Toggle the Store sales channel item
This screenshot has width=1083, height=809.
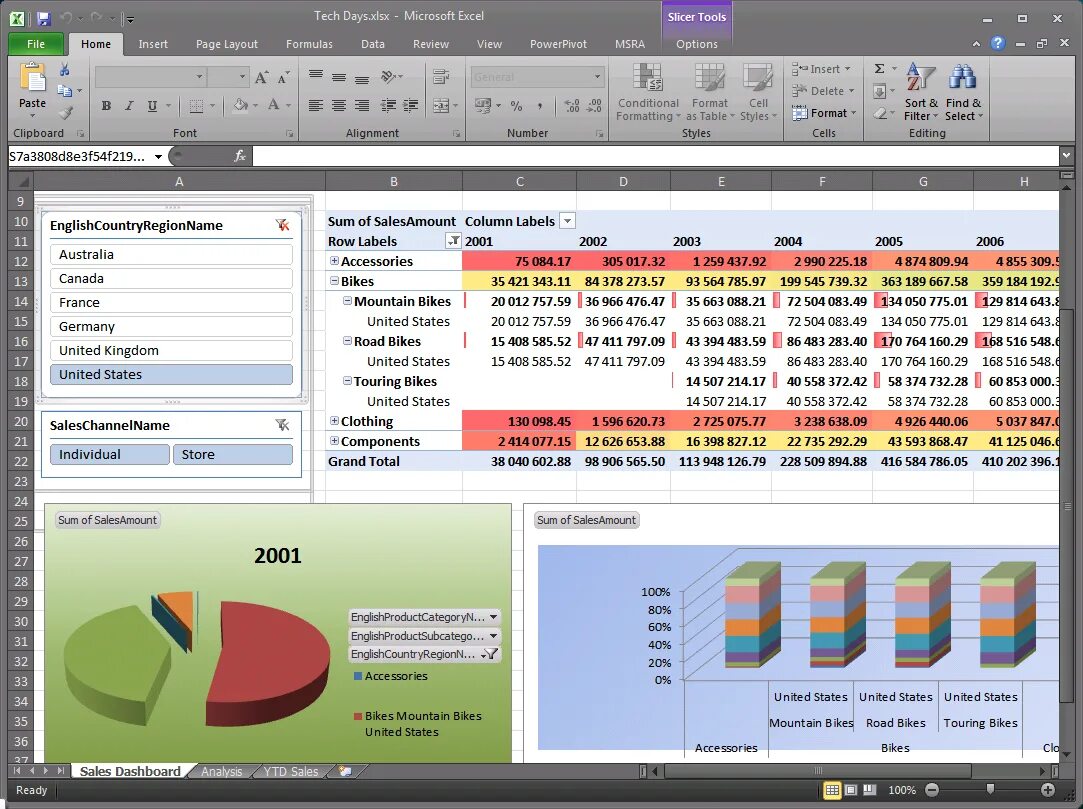(233, 455)
